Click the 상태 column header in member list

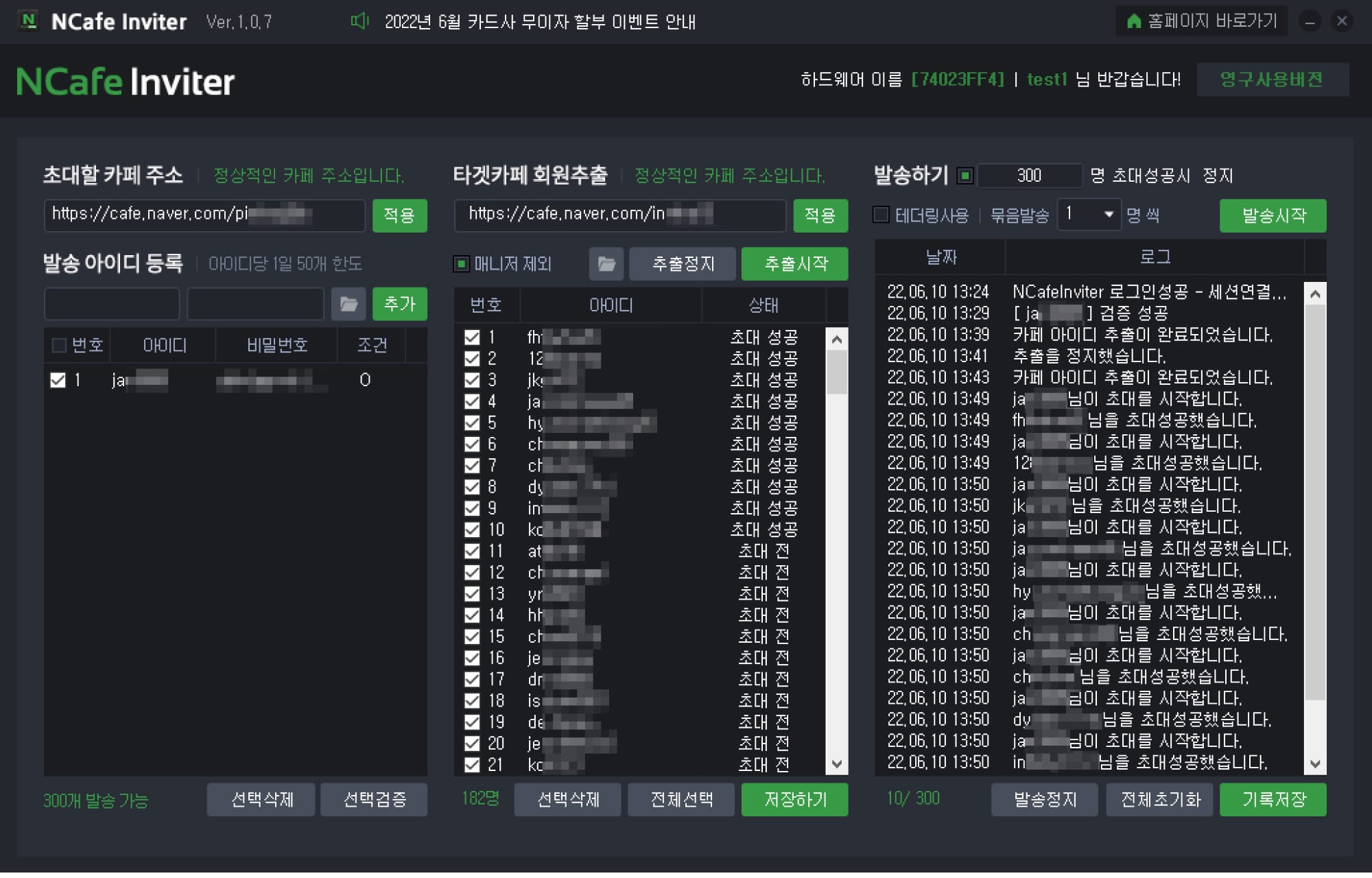[x=764, y=305]
